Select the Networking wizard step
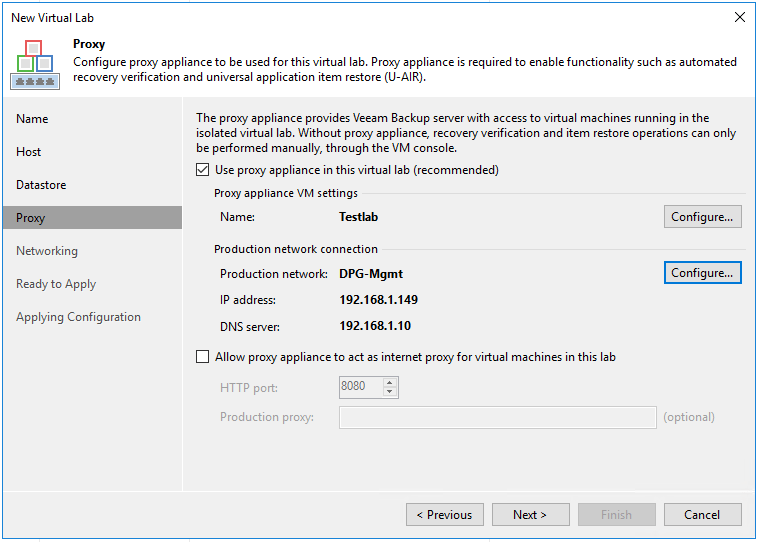Image resolution: width=759 pixels, height=542 pixels. coord(47,251)
